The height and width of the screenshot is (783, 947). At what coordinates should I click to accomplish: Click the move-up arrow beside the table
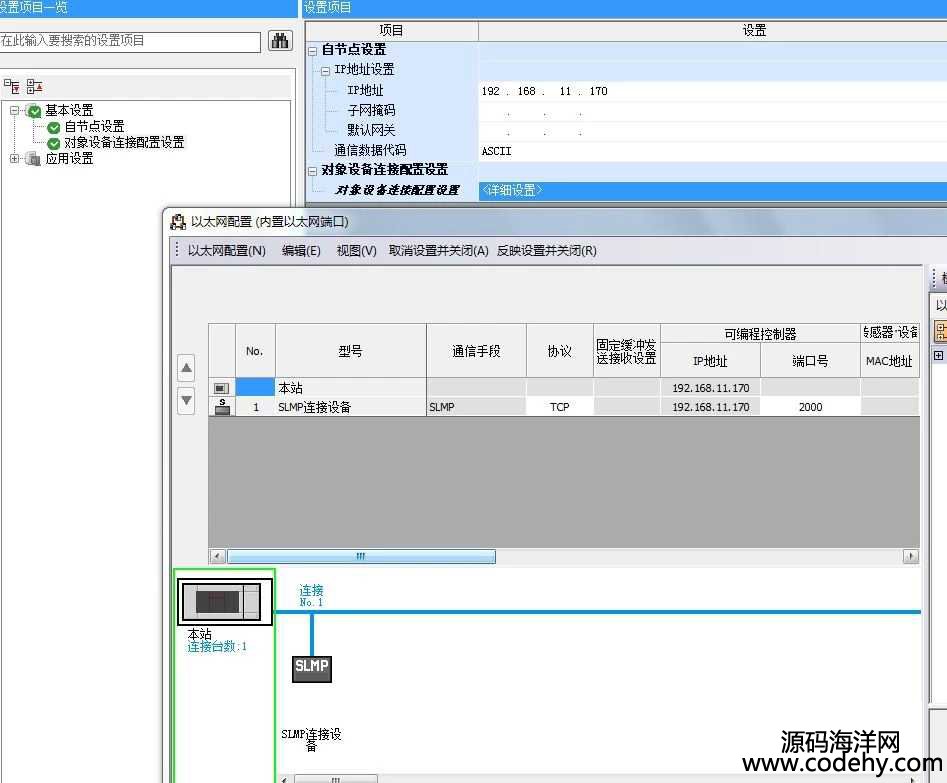pyautogui.click(x=186, y=368)
